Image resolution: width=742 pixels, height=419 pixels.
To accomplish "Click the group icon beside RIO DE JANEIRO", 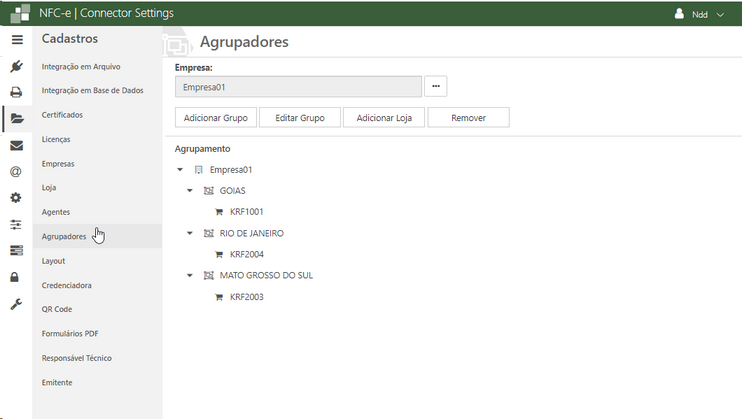I will [209, 233].
